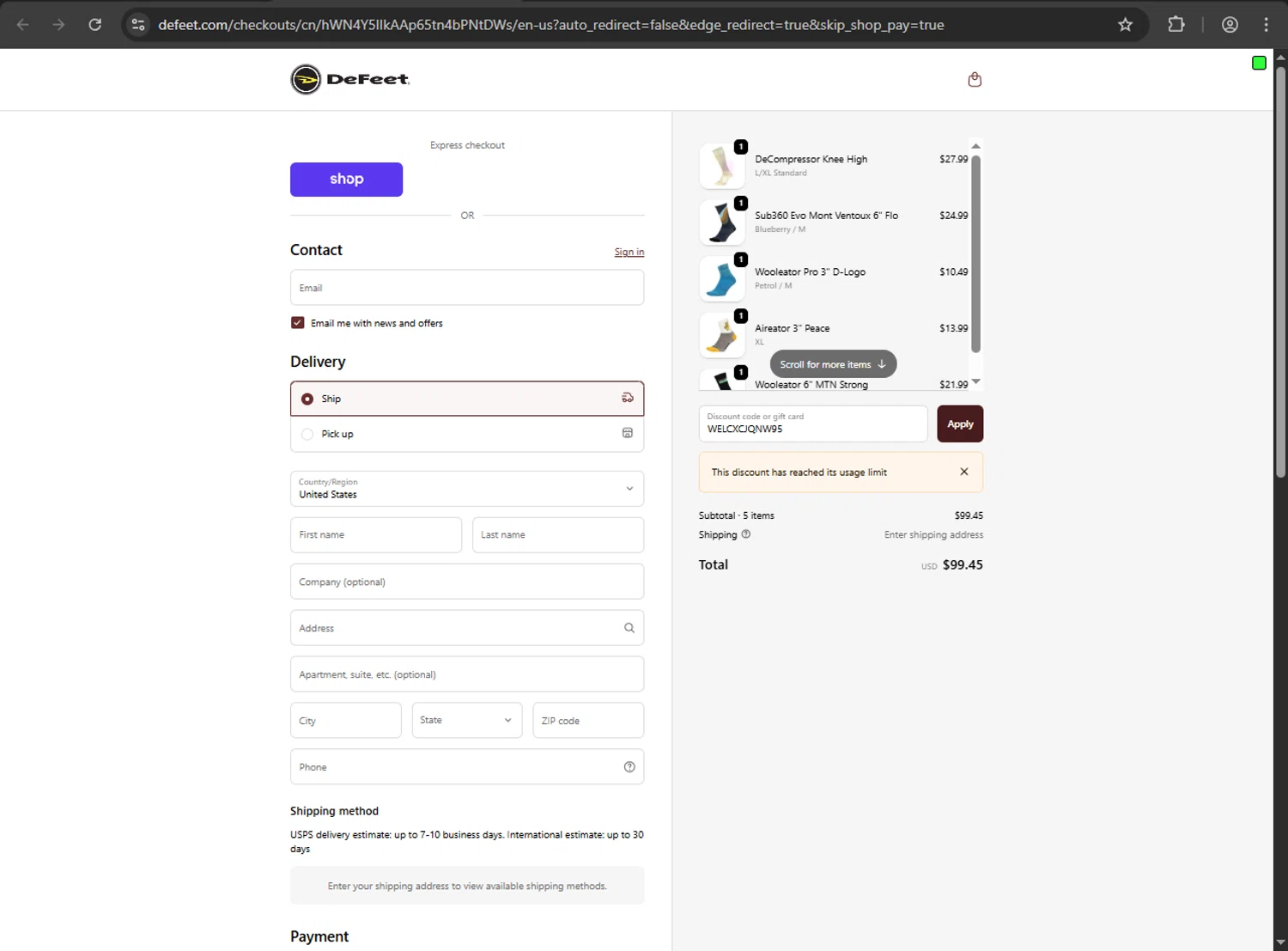
Task: Click the browser back arrow
Action: pos(23,25)
